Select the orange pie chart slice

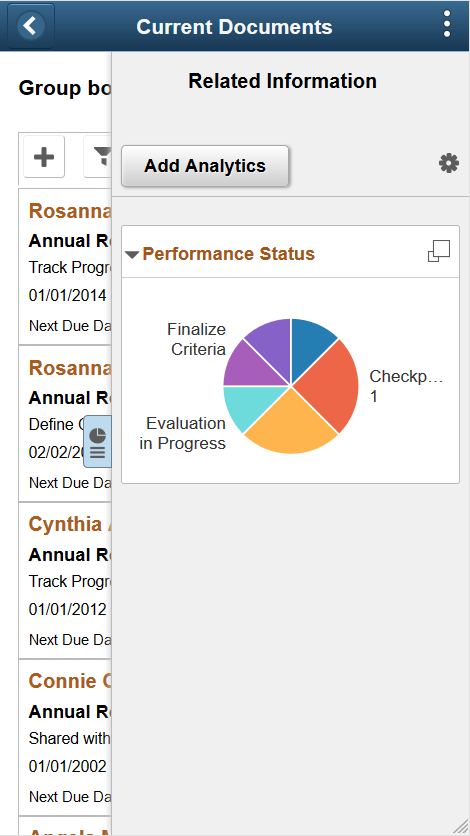[x=291, y=424]
